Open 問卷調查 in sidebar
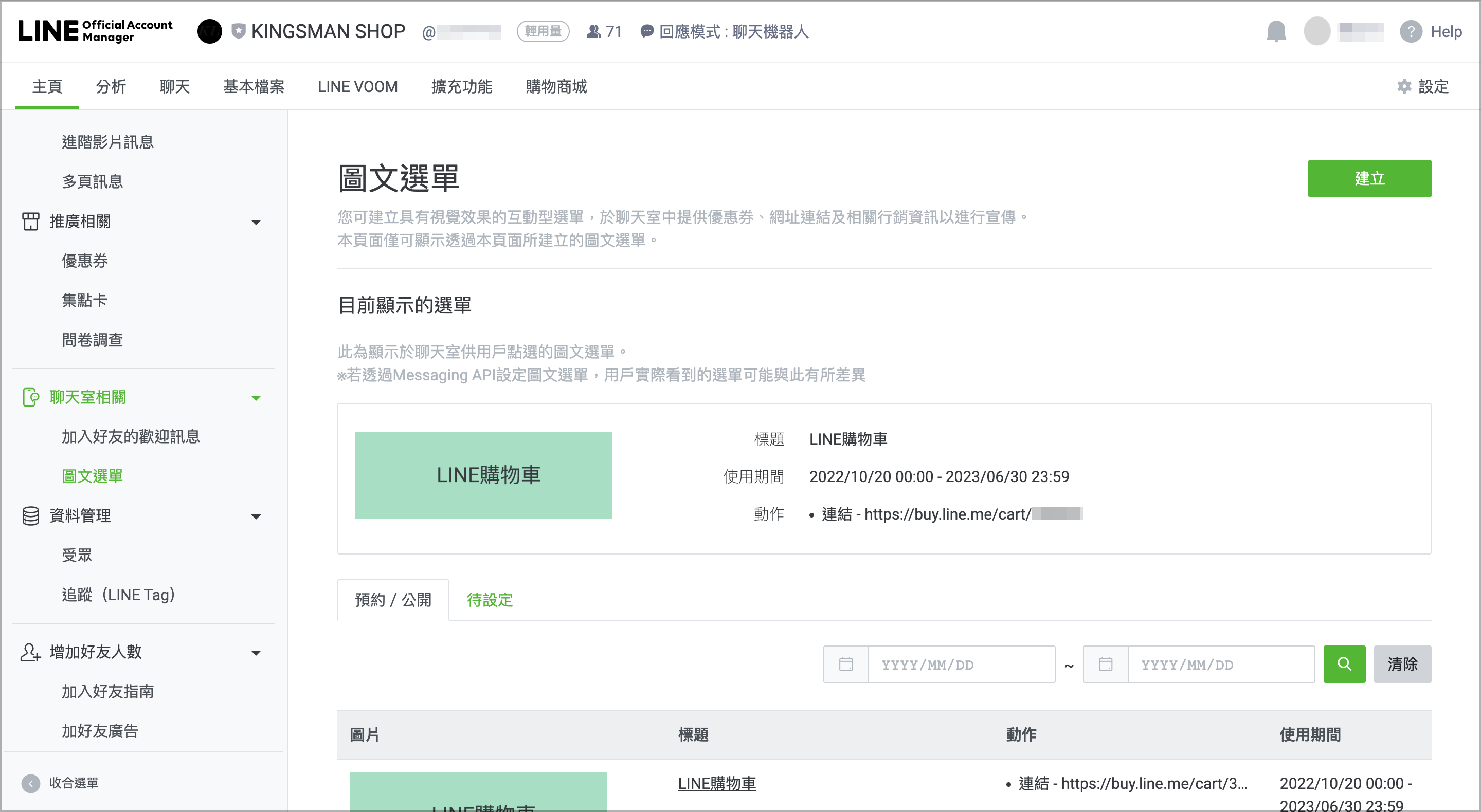This screenshot has width=1481, height=812. click(93, 340)
